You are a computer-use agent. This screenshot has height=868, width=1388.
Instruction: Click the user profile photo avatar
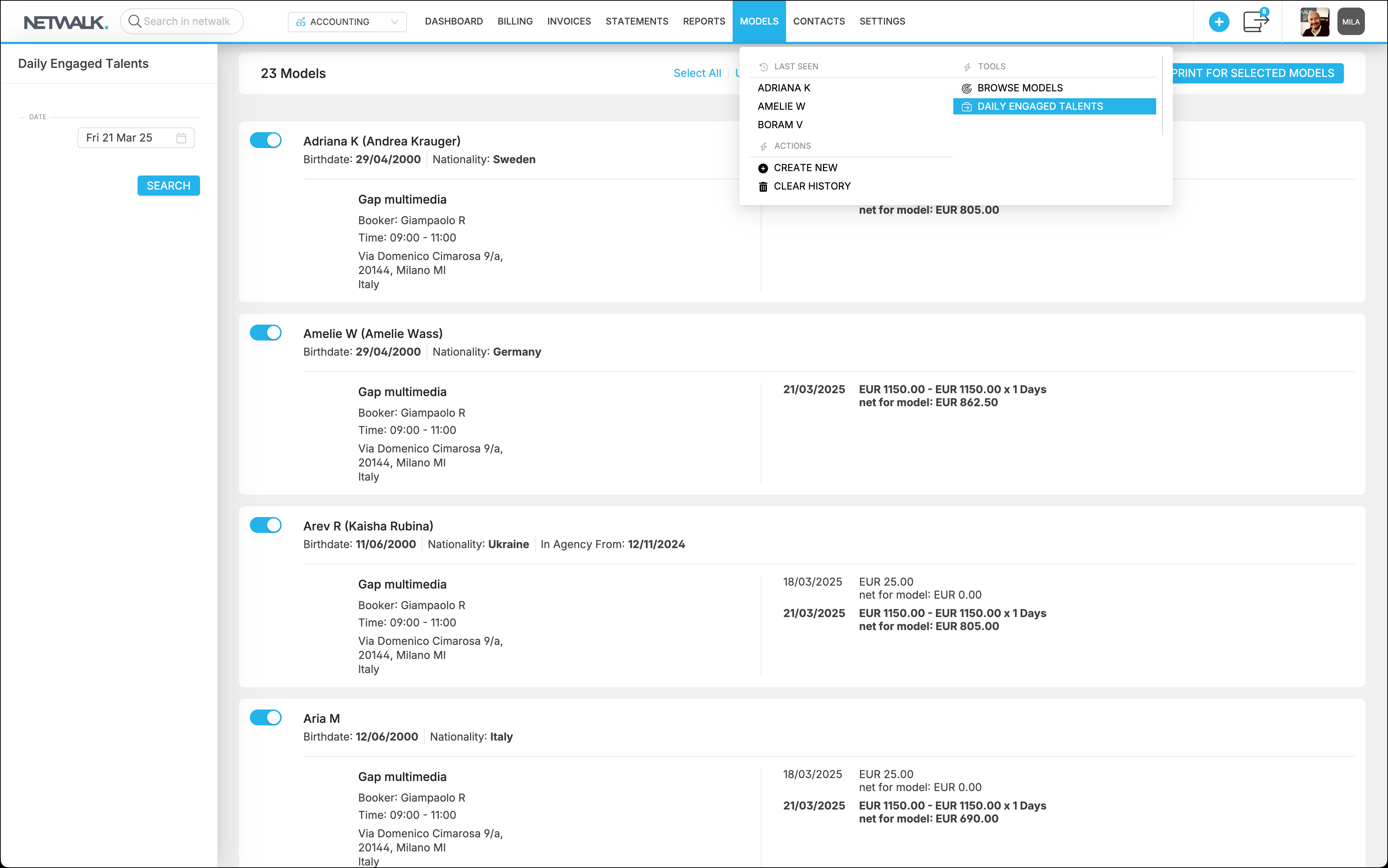(x=1314, y=22)
